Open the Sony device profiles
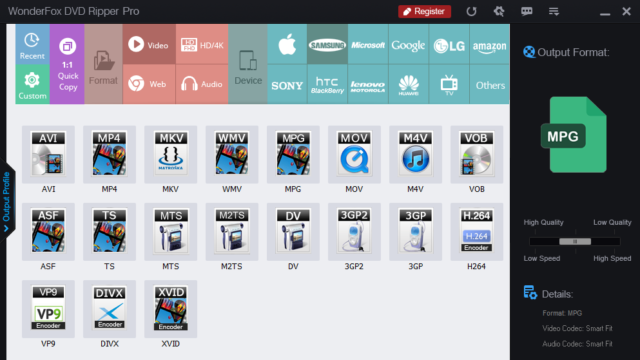640x360 pixels. [287, 84]
